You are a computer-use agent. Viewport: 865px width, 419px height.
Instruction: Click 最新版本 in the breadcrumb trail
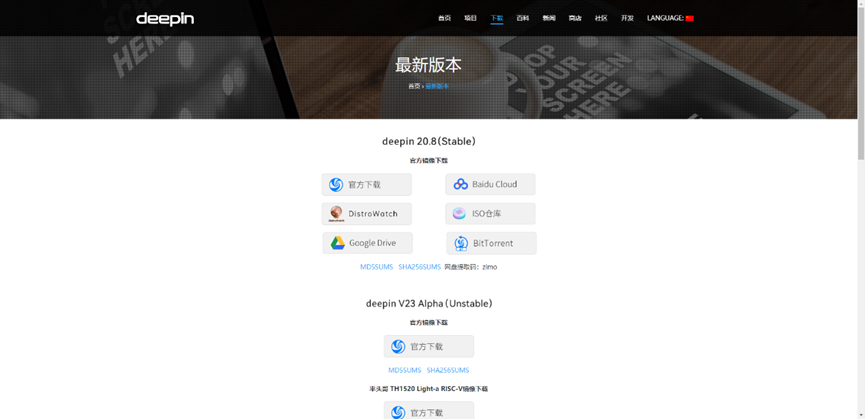point(437,86)
